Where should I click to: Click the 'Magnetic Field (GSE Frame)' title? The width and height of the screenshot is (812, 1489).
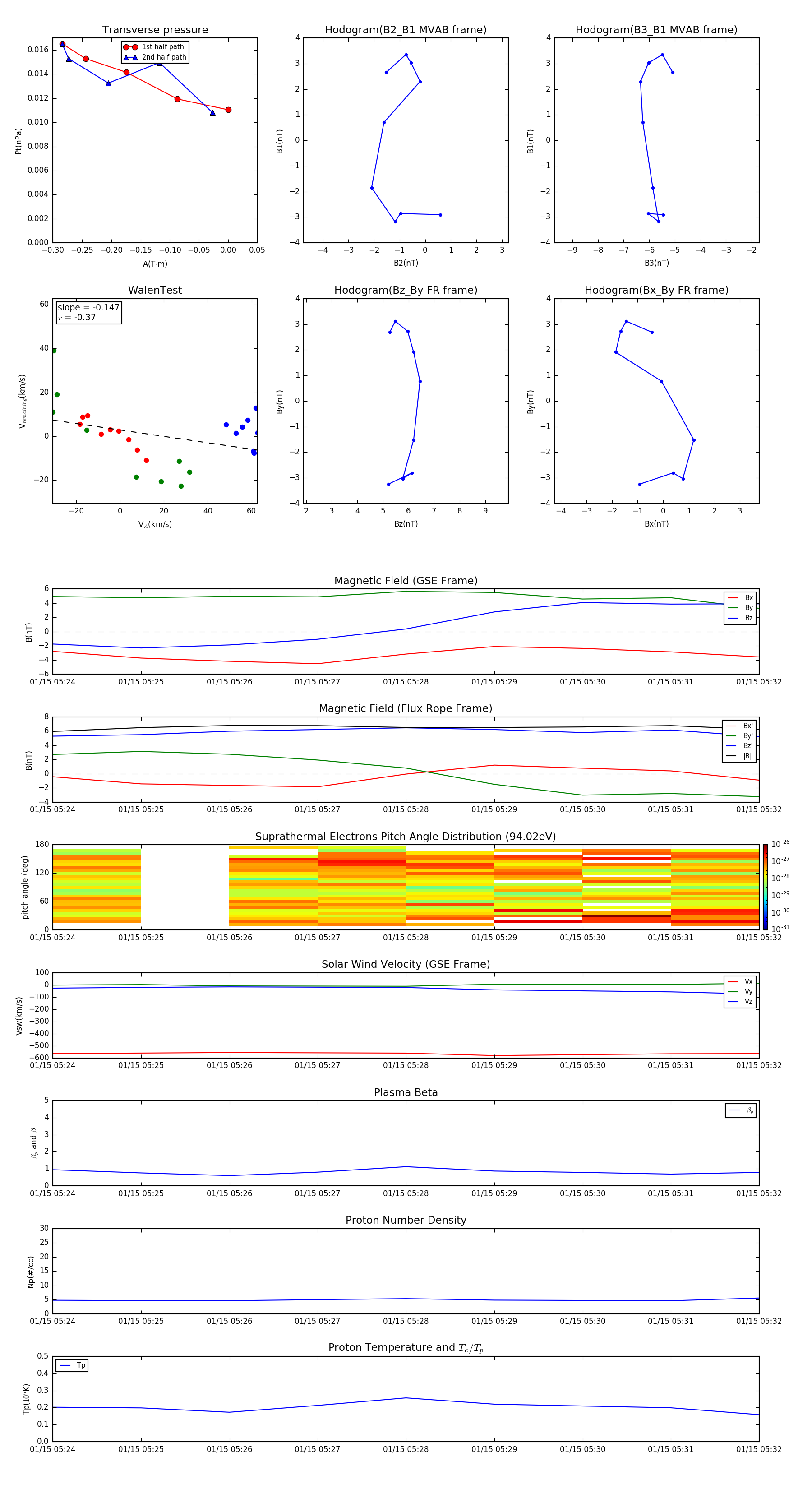pos(406,581)
